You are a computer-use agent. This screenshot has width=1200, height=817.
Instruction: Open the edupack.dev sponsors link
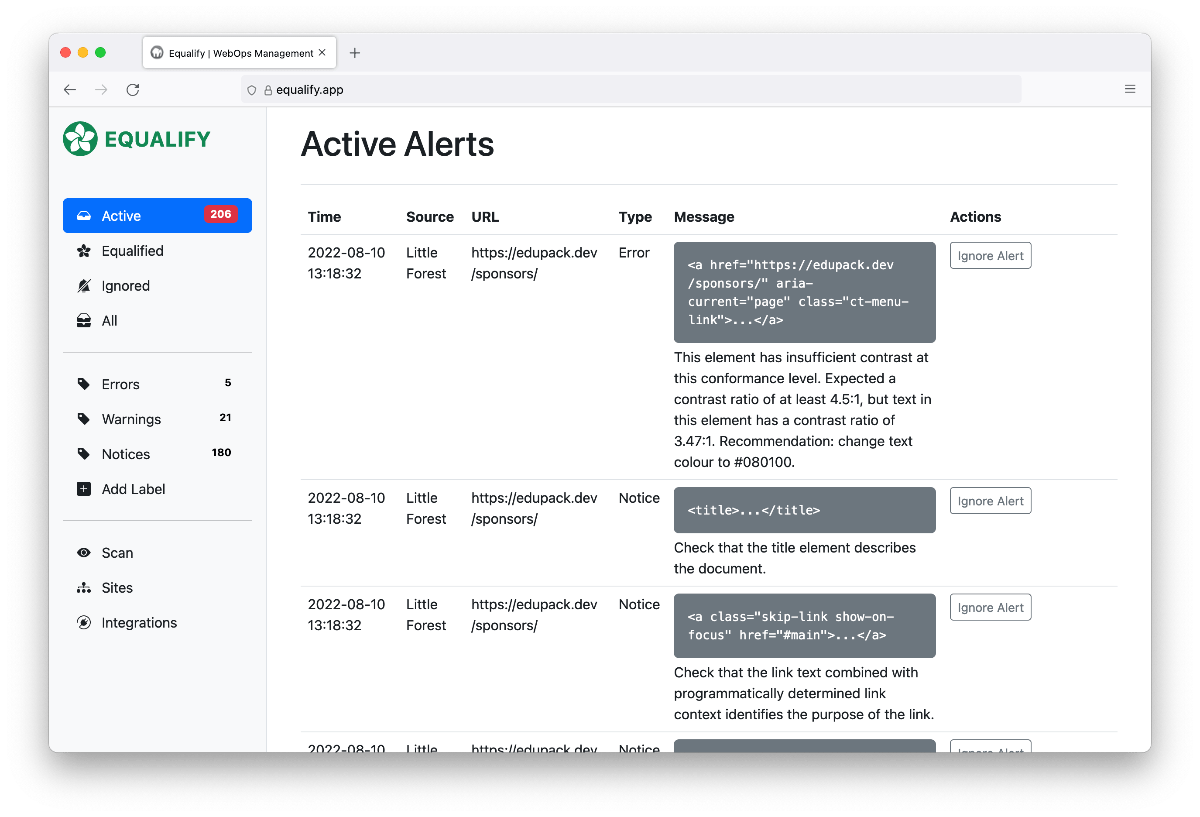(534, 263)
